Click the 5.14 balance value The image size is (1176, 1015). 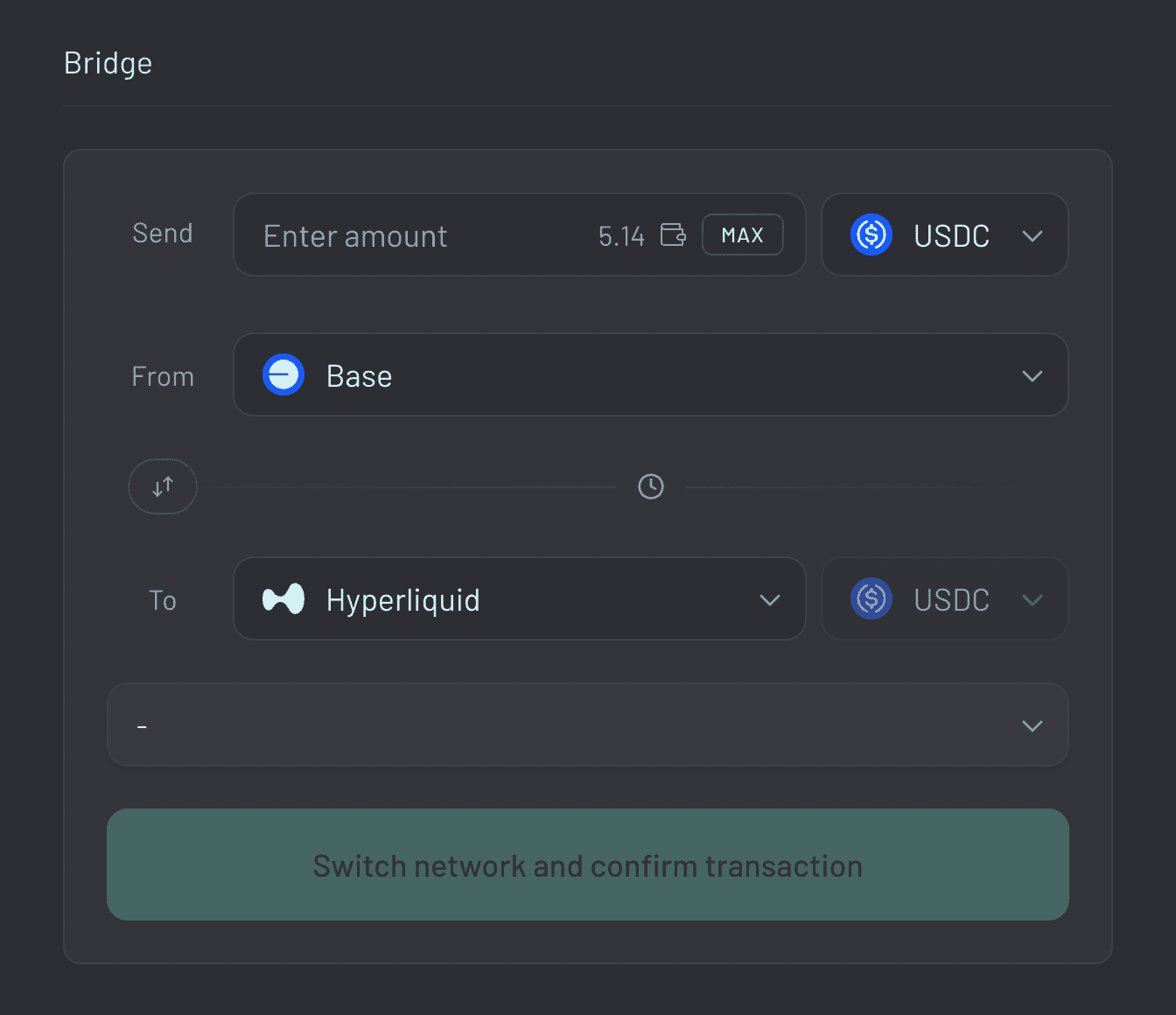[x=621, y=234]
